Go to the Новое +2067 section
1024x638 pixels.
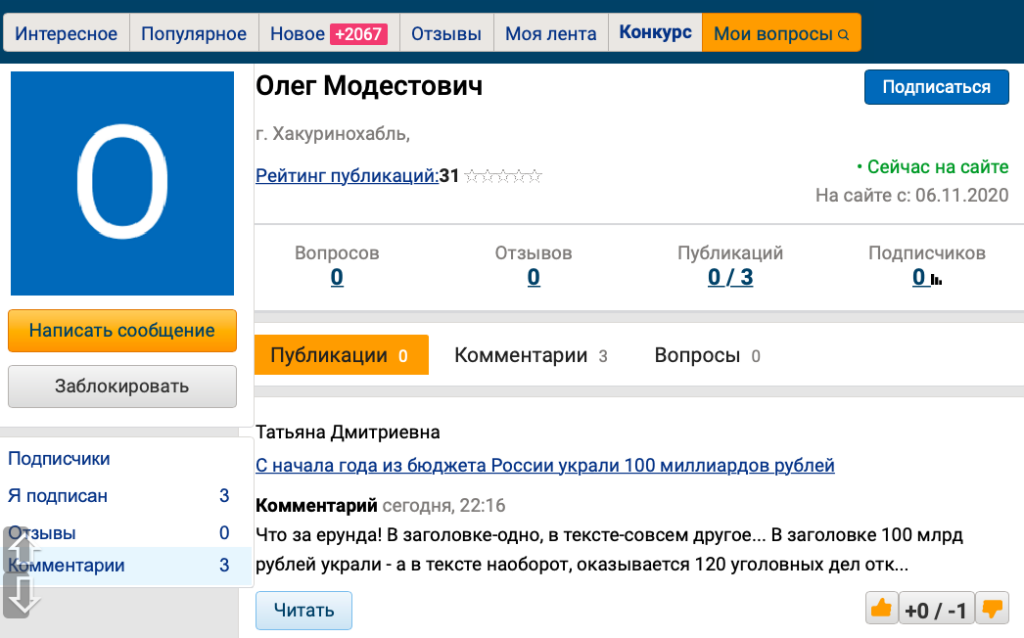pos(328,33)
